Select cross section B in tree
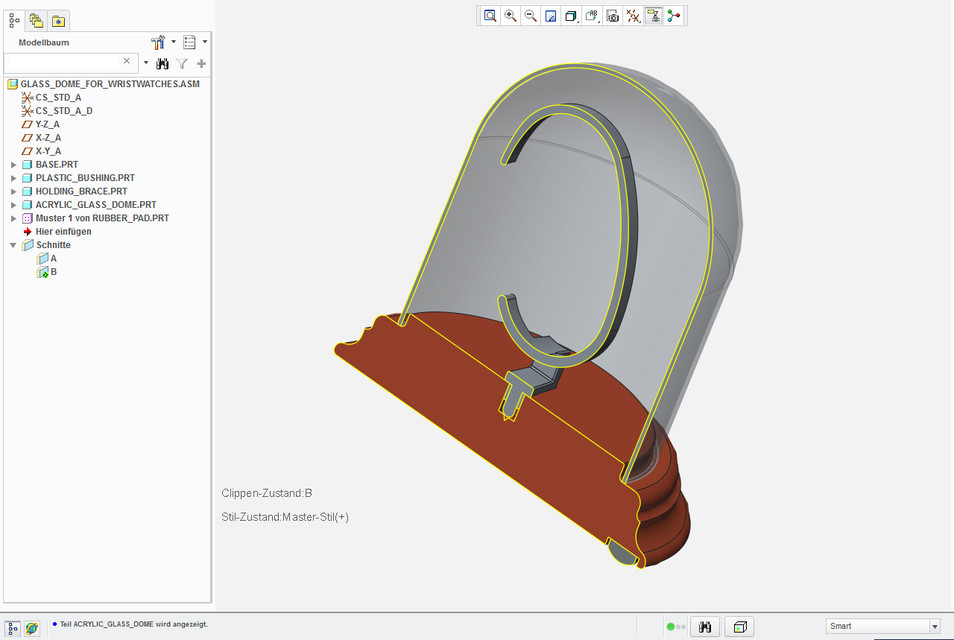The image size is (954, 640). click(53, 272)
